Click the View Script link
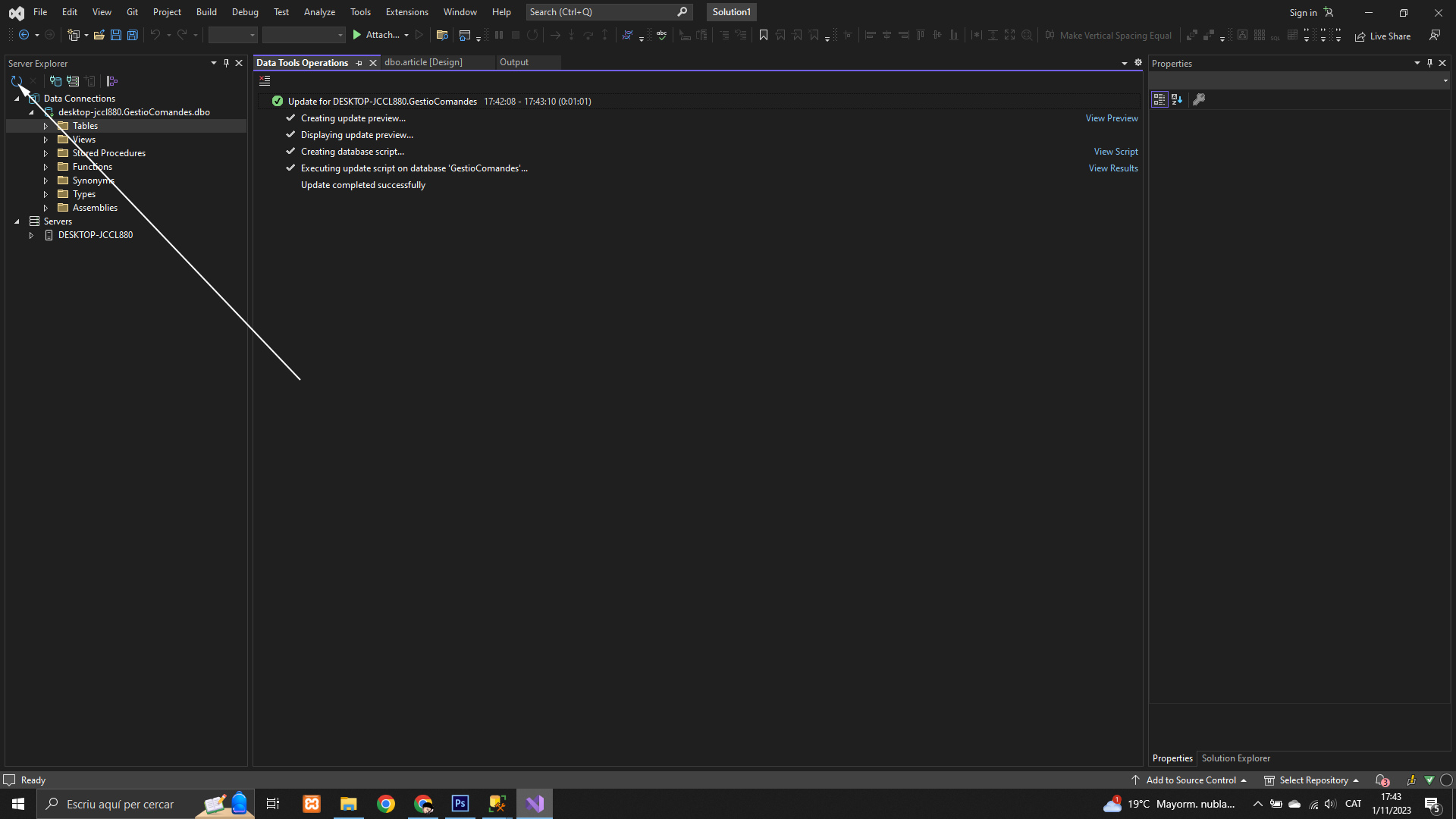Screen dimensions: 1456x819 click(1116, 152)
